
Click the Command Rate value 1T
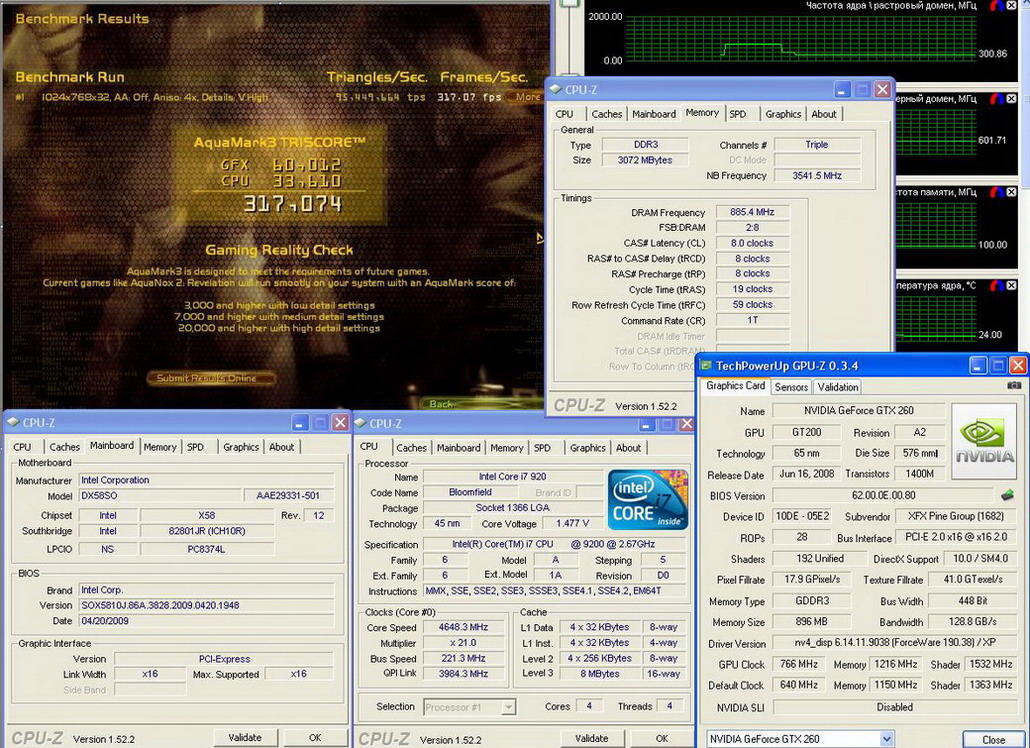coord(752,320)
